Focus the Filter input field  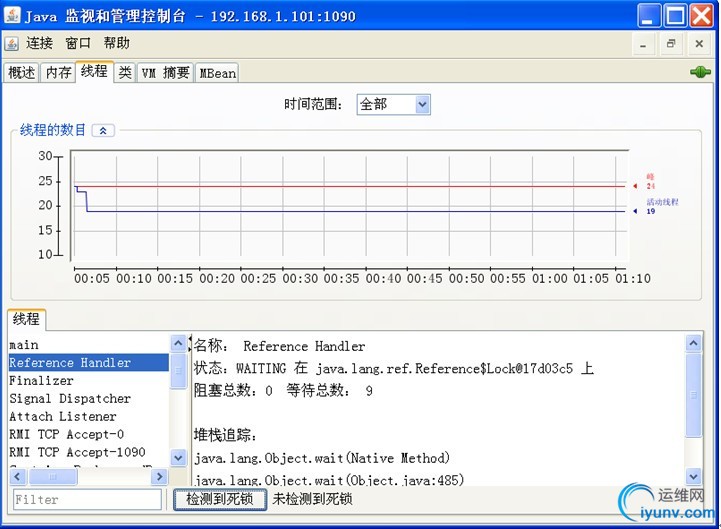(87, 500)
